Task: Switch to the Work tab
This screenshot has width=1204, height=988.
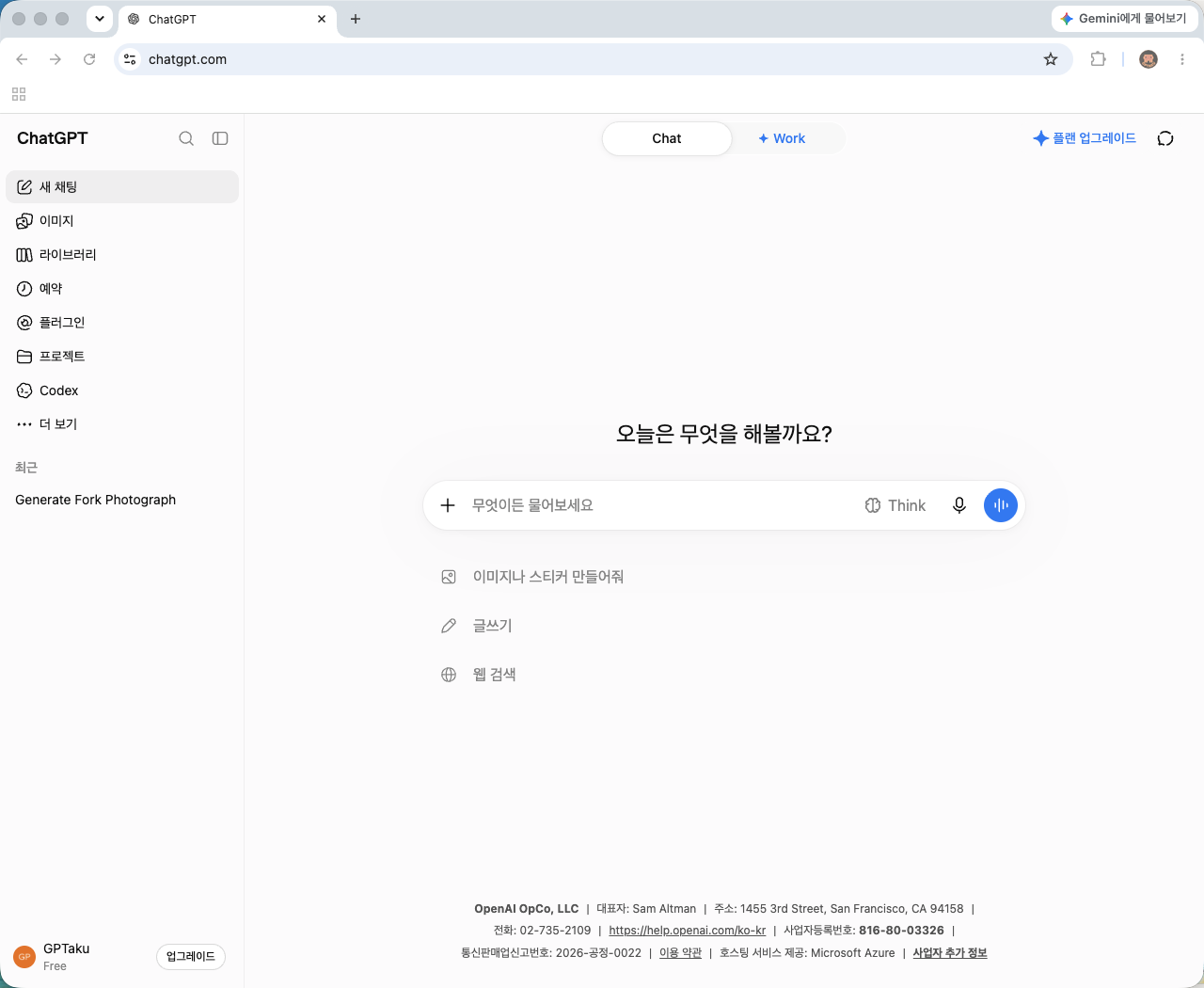Action: pos(782,138)
